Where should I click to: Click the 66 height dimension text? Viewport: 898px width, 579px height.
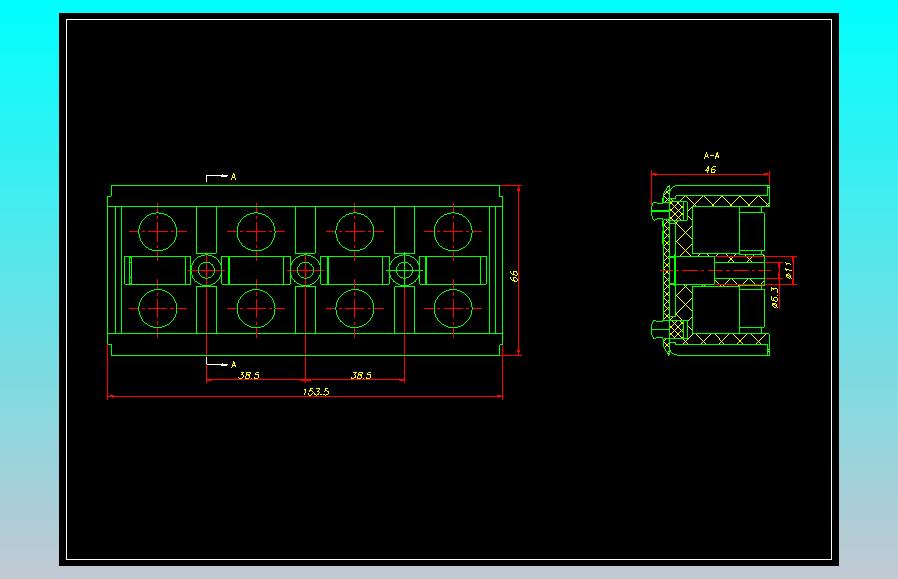point(514,276)
